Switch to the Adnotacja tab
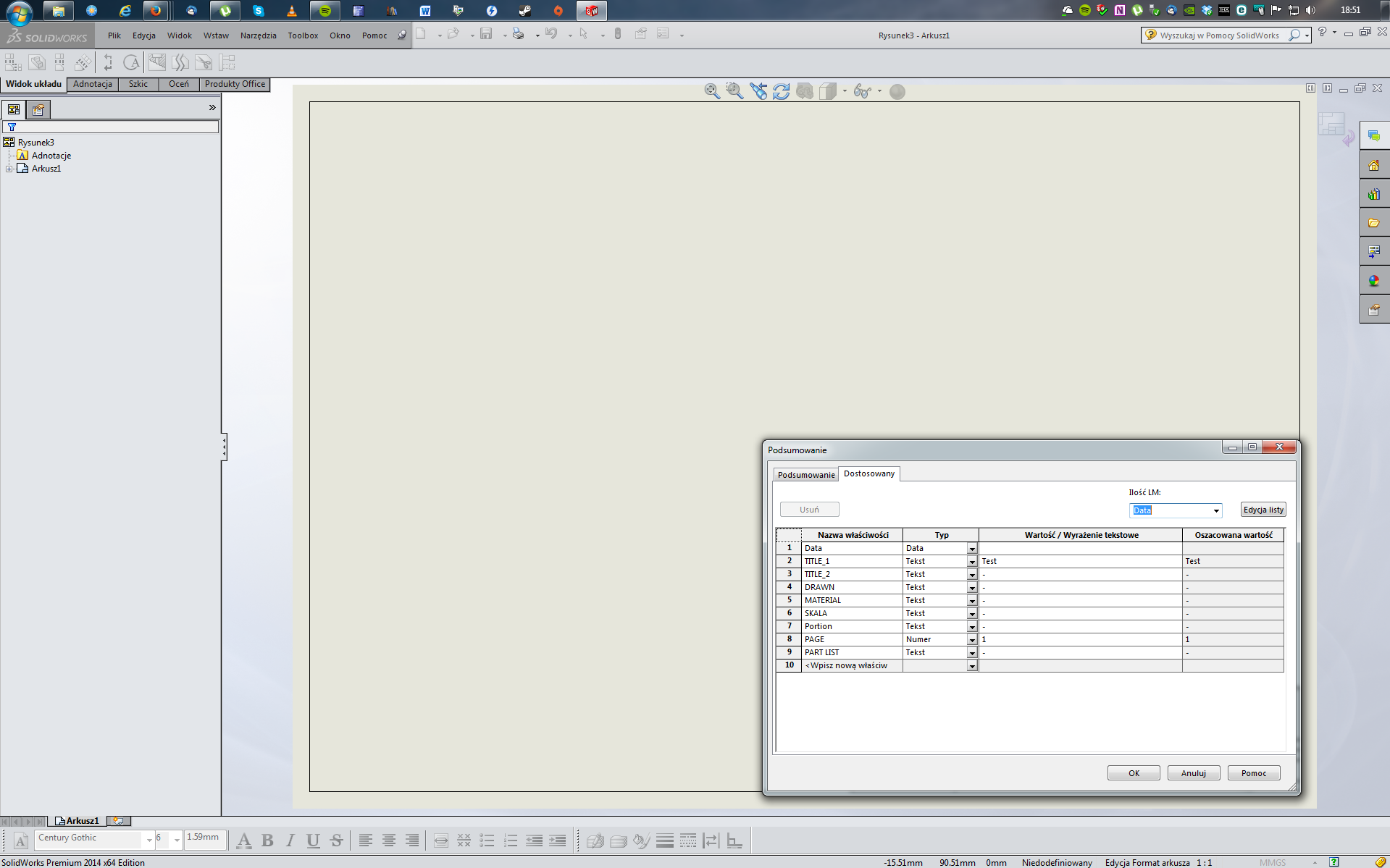1390x868 pixels. click(x=93, y=84)
